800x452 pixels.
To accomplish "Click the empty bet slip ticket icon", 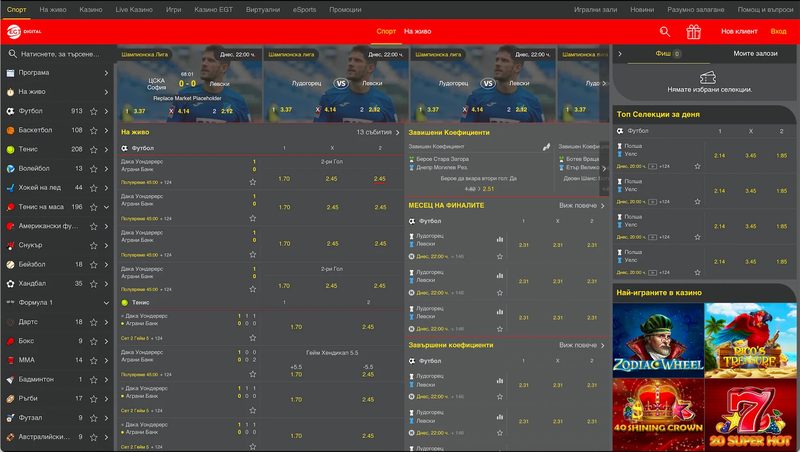I will (x=708, y=78).
